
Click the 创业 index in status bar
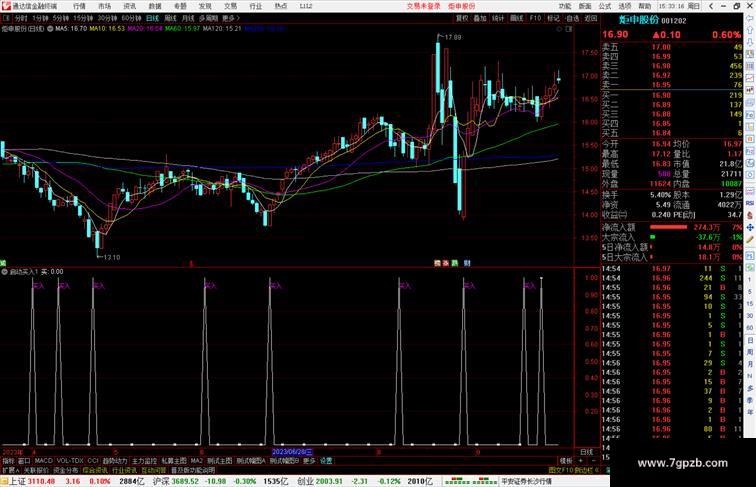(305, 481)
